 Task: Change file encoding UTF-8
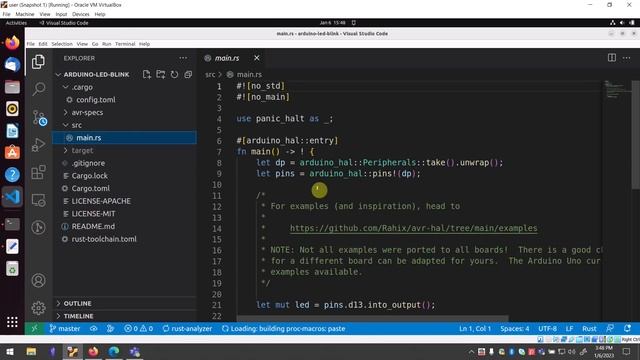[547, 329]
